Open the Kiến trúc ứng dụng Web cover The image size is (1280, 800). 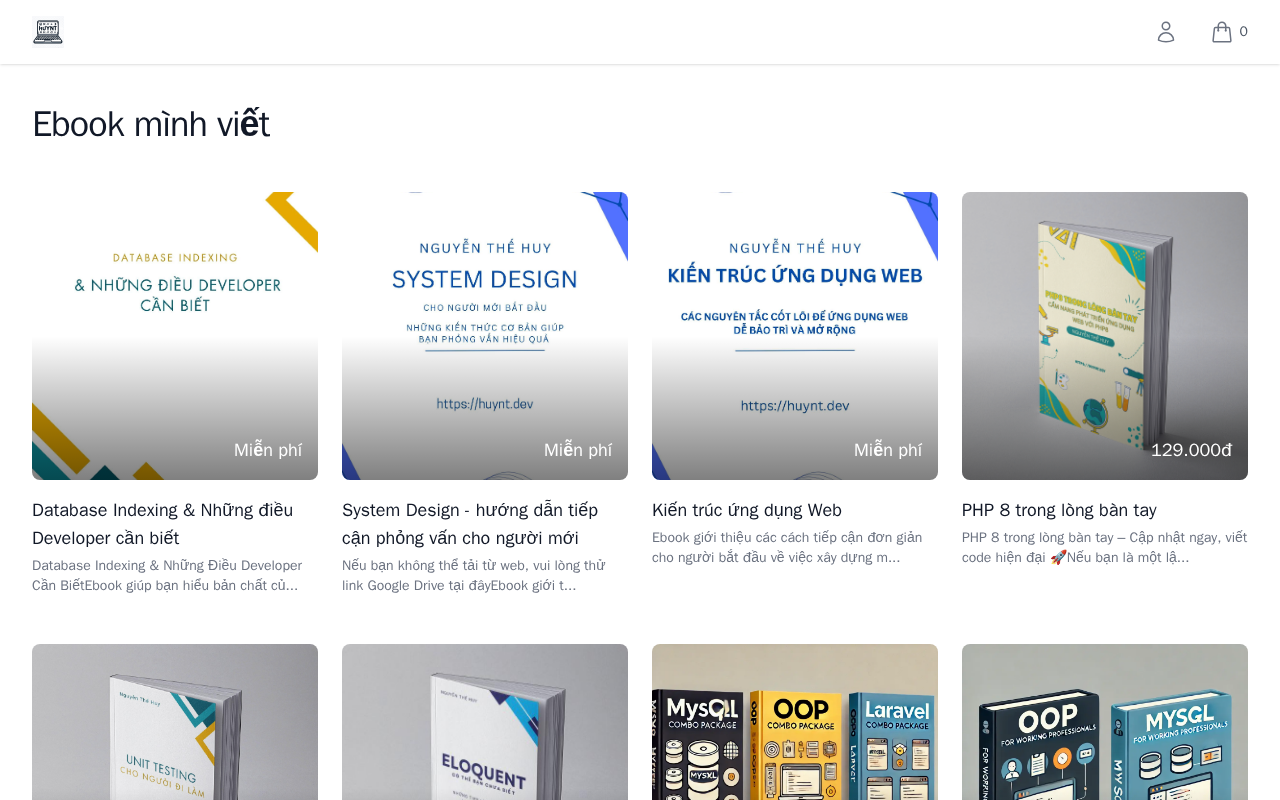[795, 336]
